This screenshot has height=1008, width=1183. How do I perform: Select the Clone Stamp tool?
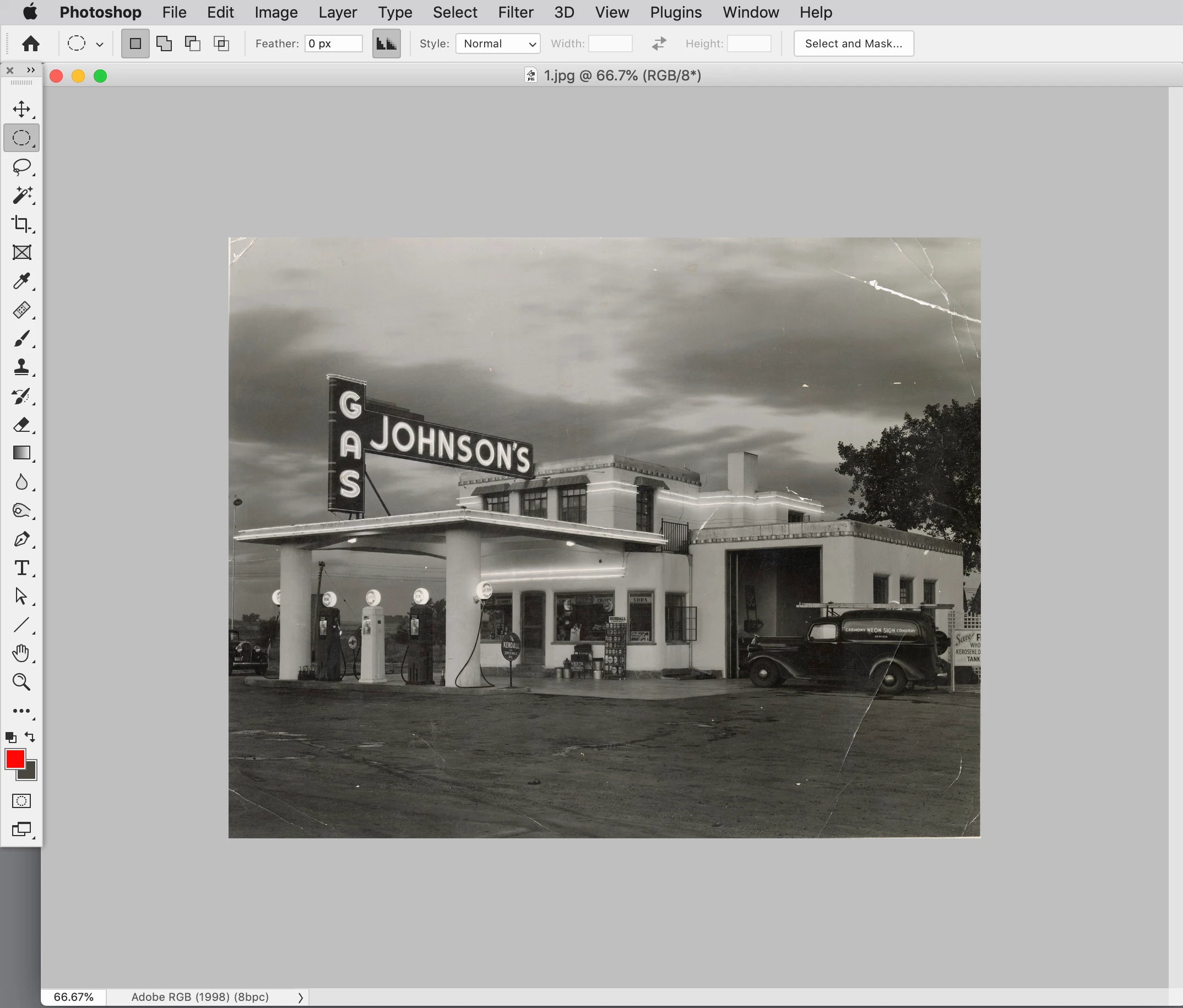[x=21, y=367]
